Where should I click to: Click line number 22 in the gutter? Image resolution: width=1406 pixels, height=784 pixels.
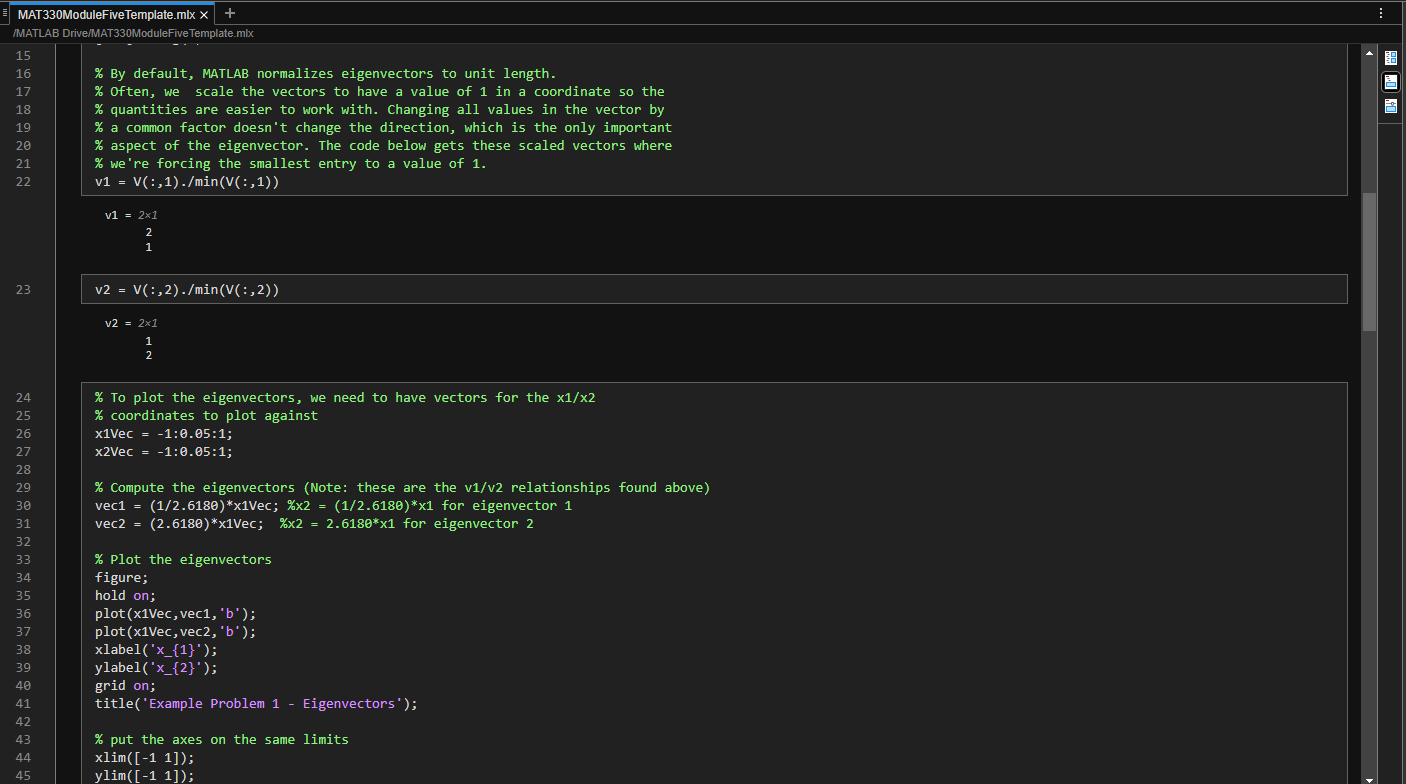[x=23, y=182]
